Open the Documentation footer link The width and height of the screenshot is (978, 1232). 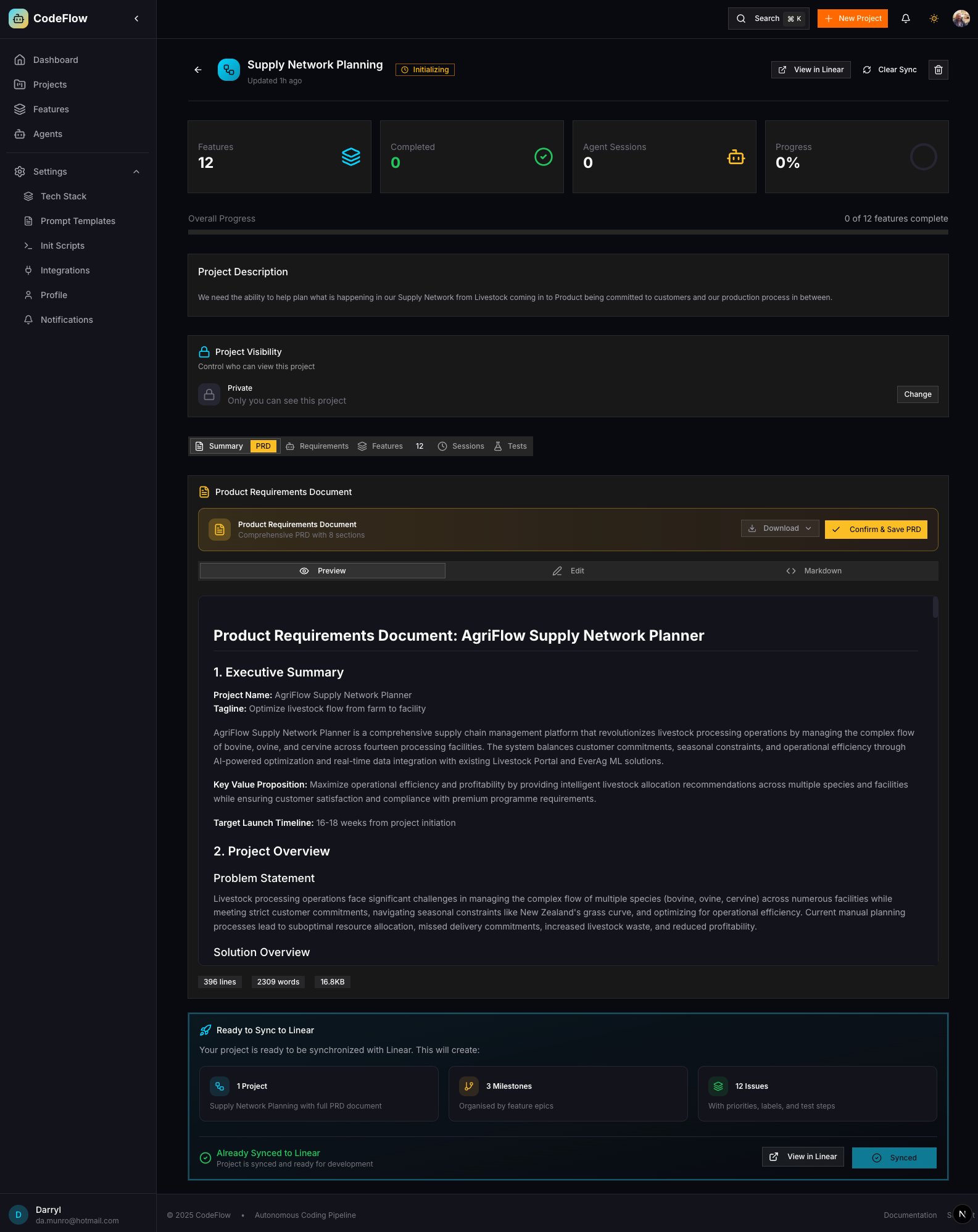pyautogui.click(x=910, y=1215)
